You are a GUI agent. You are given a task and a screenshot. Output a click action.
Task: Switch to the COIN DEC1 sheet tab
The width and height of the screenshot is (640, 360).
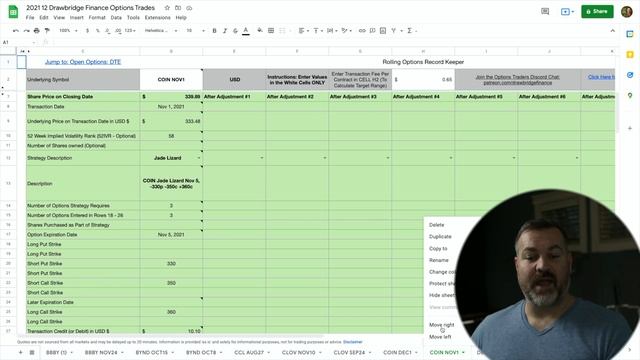[x=400, y=352]
